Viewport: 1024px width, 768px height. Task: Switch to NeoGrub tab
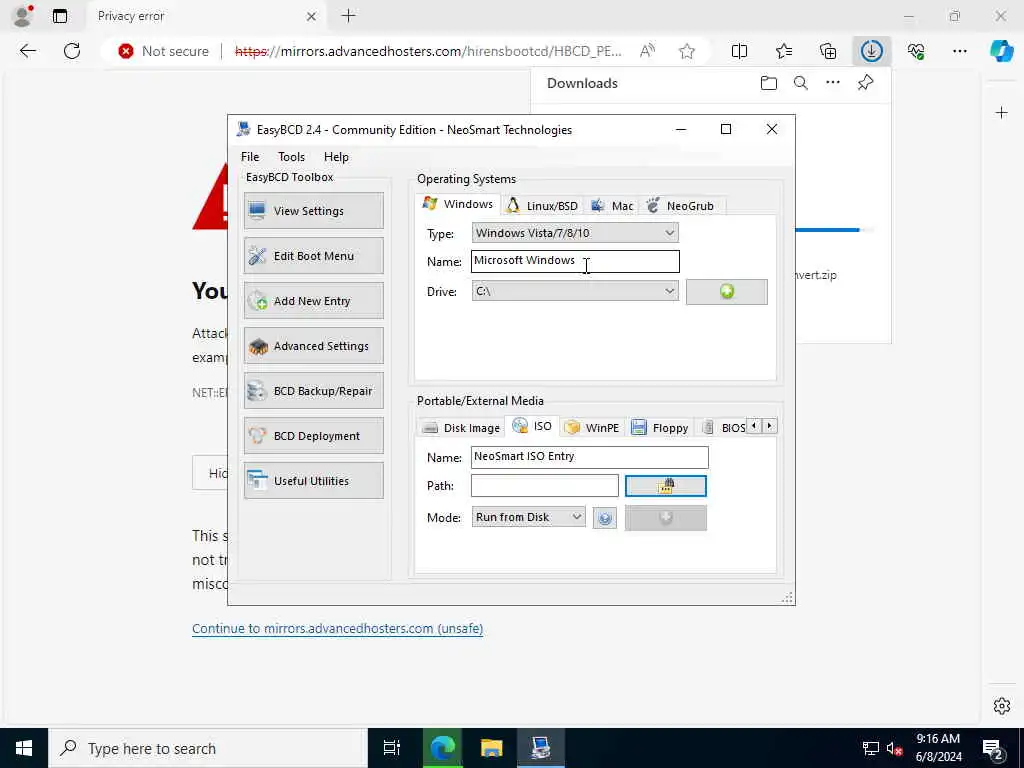pyautogui.click(x=680, y=206)
